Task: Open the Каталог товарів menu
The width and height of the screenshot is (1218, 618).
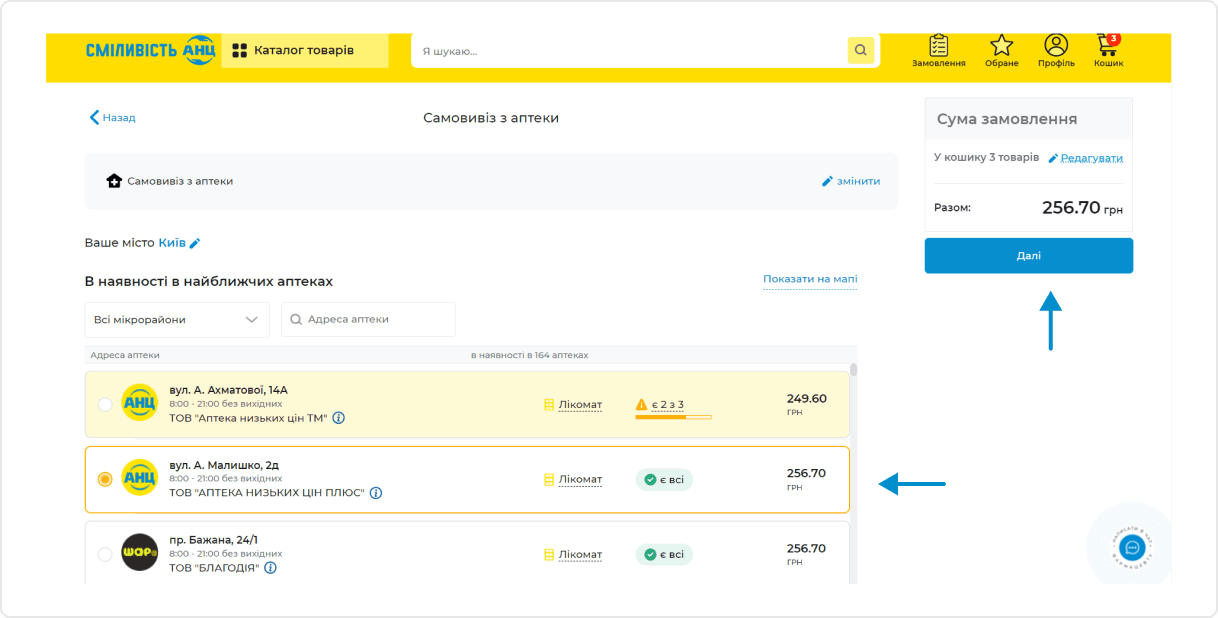Action: (x=304, y=51)
